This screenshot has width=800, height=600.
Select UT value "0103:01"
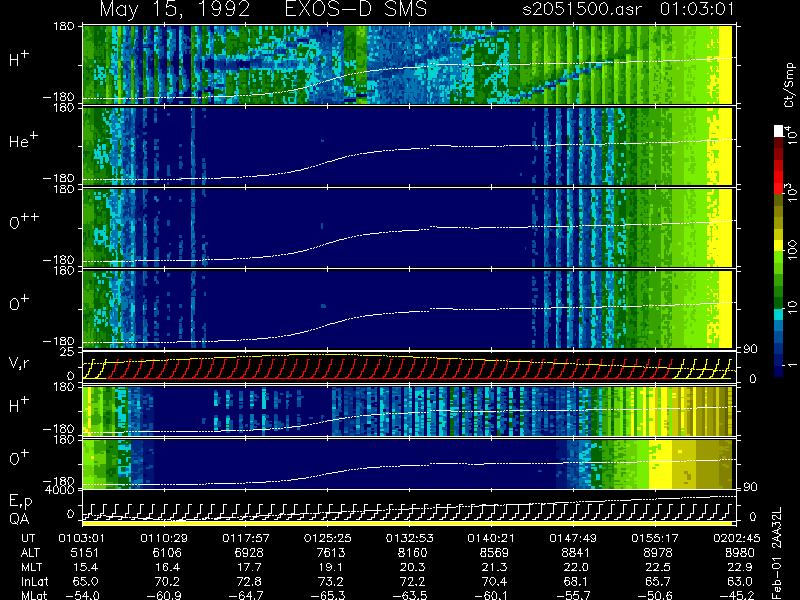(79, 538)
